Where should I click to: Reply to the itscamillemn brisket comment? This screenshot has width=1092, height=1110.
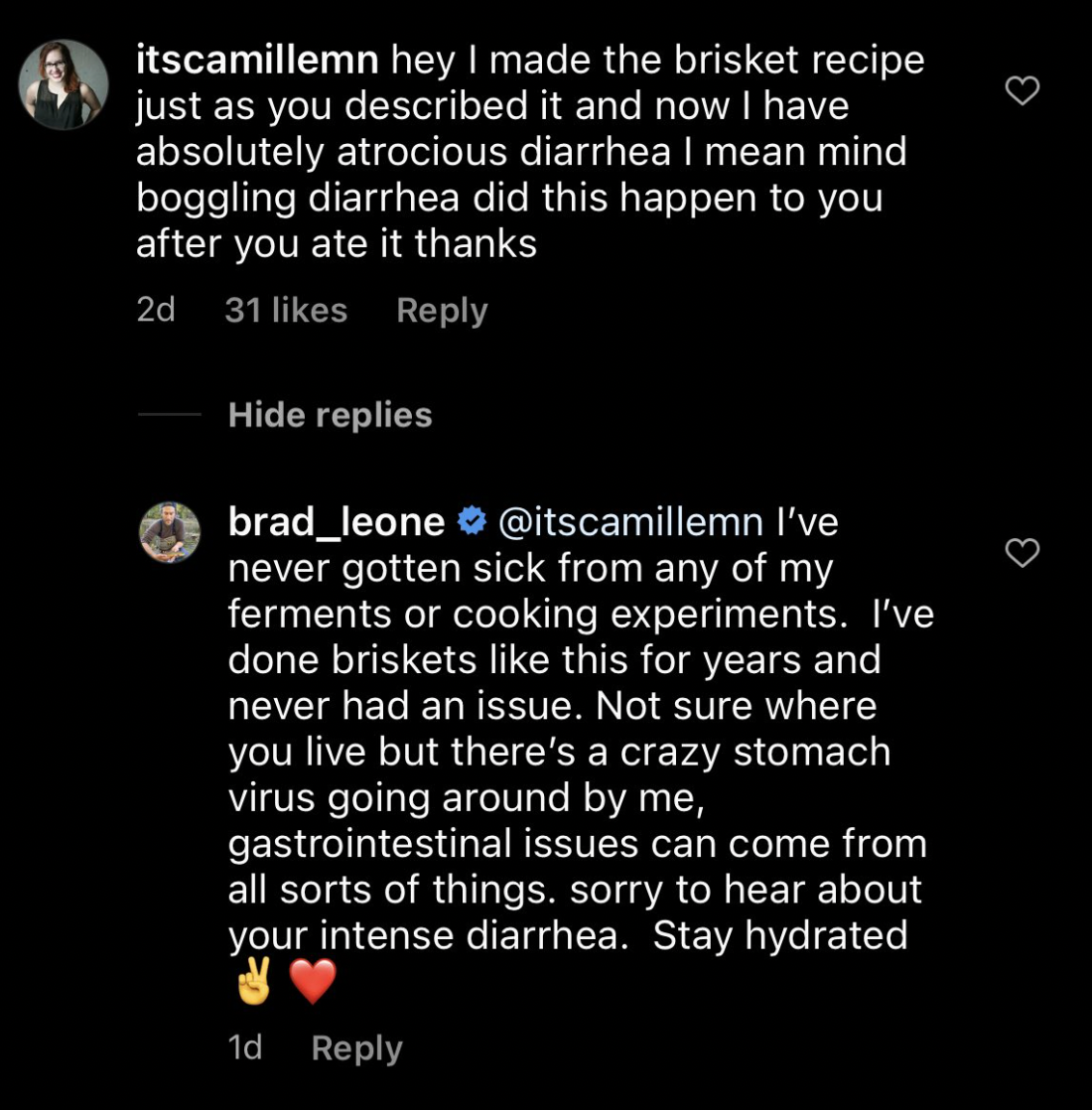pyautogui.click(x=442, y=311)
